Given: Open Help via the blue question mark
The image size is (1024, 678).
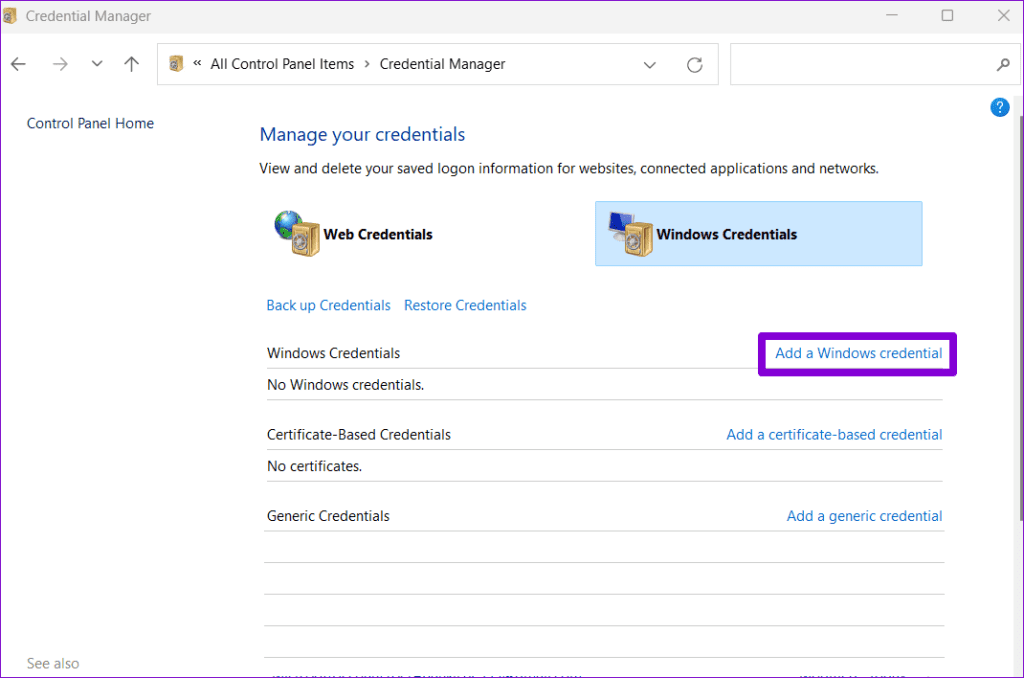Looking at the screenshot, I should click(x=999, y=107).
